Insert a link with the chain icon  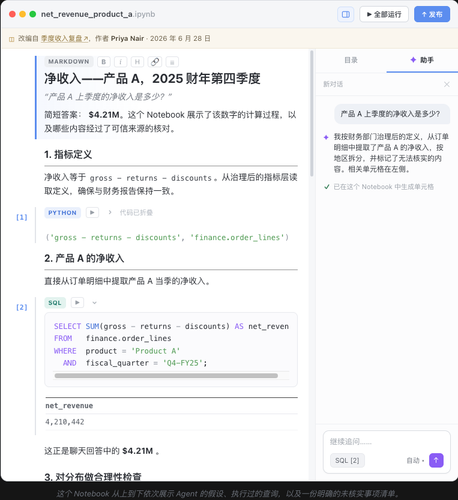pos(155,62)
